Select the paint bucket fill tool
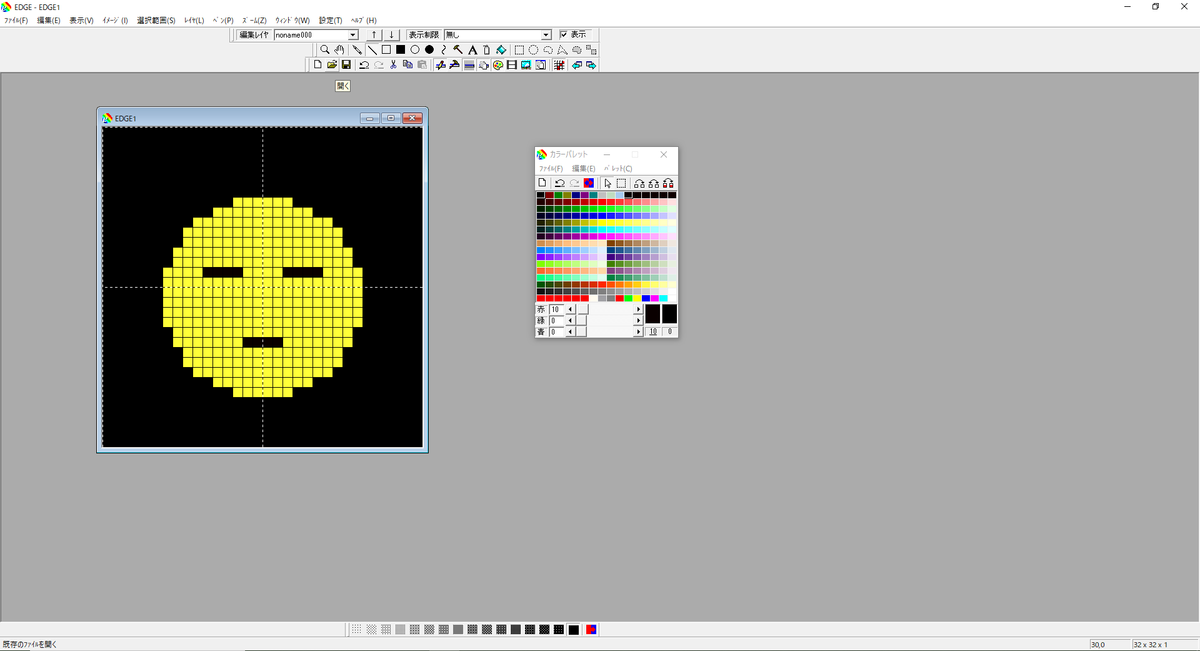The height and width of the screenshot is (651, 1200). [501, 49]
